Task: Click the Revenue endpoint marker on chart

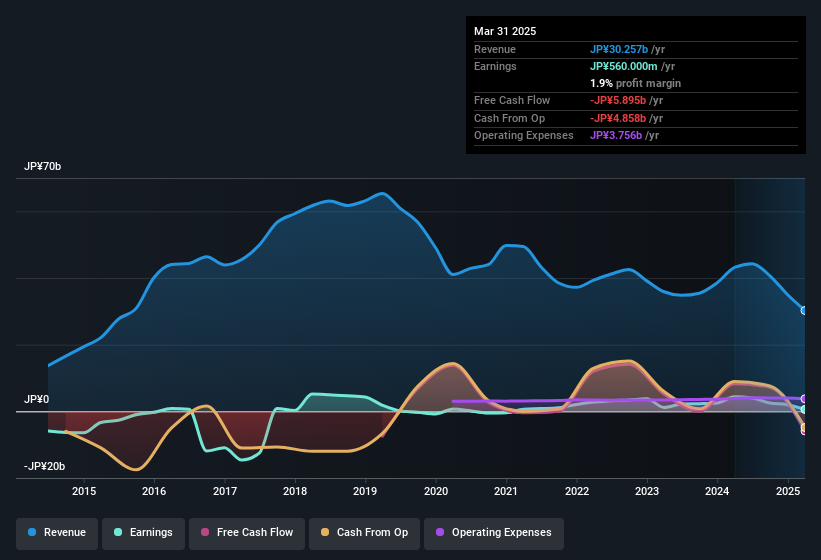Action: [804, 310]
